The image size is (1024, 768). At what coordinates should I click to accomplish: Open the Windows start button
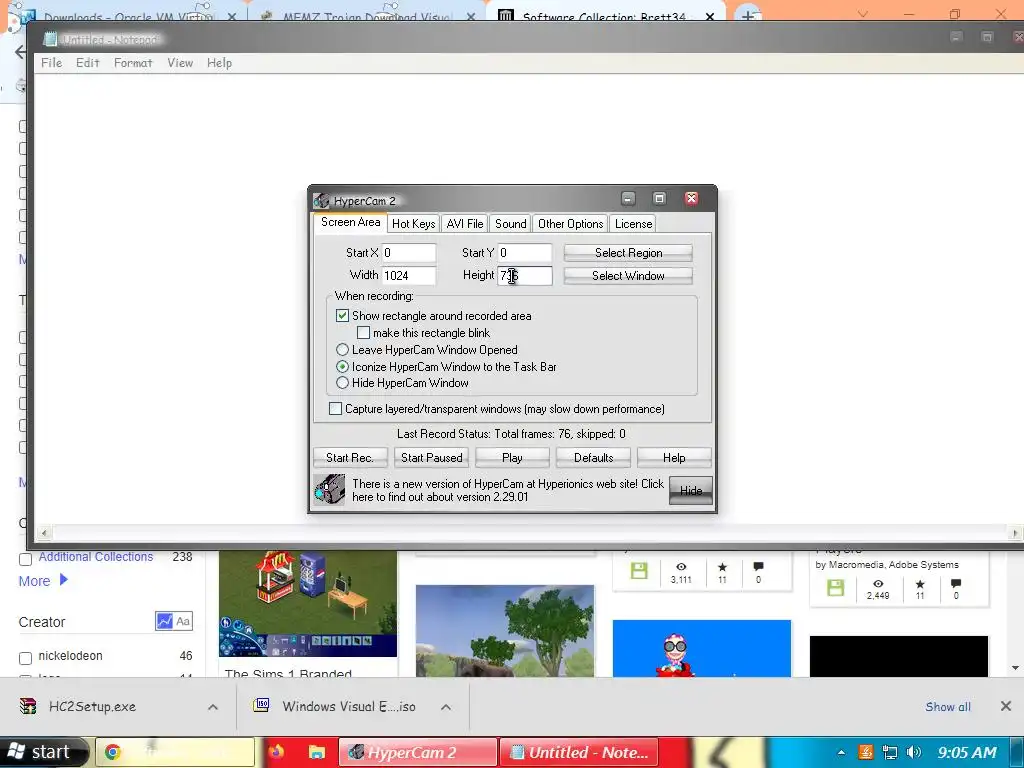click(x=44, y=752)
